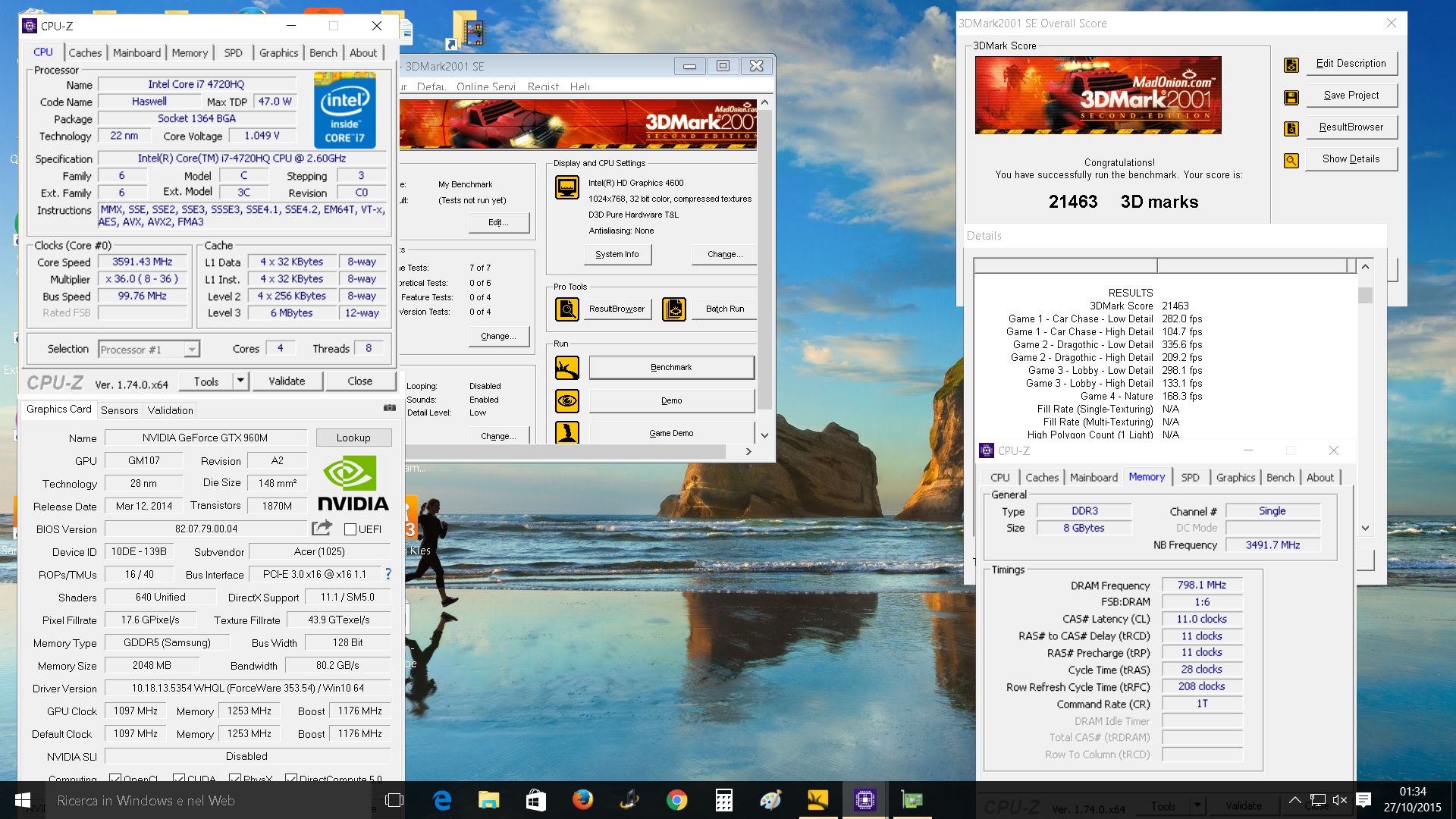Click the Batch Run button
The width and height of the screenshot is (1456, 819).
(725, 309)
